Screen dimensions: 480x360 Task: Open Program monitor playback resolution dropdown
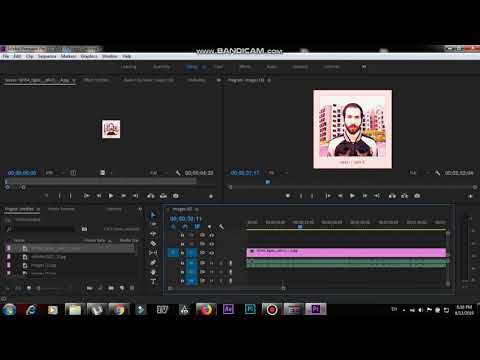point(418,173)
